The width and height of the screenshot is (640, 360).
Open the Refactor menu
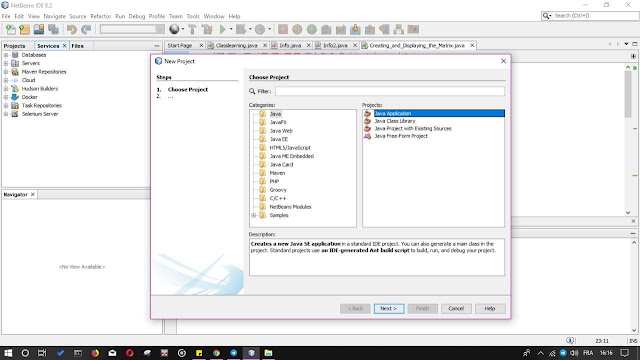tap(100, 16)
